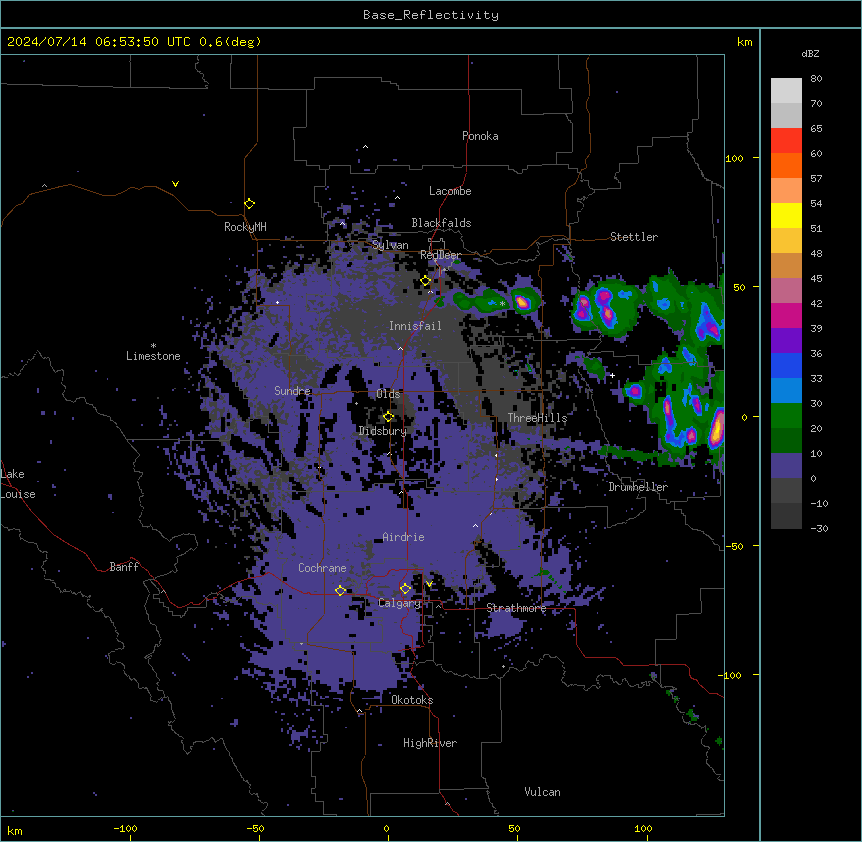The image size is (862, 842).
Task: Choose the lightest gray 80-70 dBZ swatch
Action: tap(786, 91)
